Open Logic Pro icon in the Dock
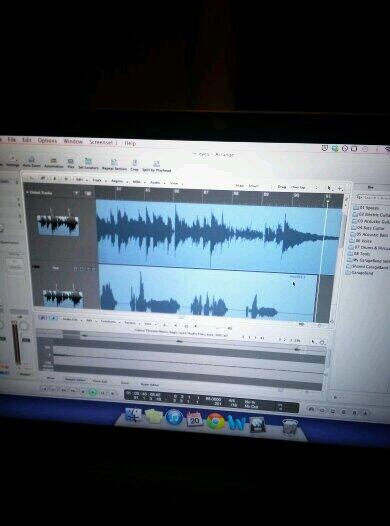 258,424
